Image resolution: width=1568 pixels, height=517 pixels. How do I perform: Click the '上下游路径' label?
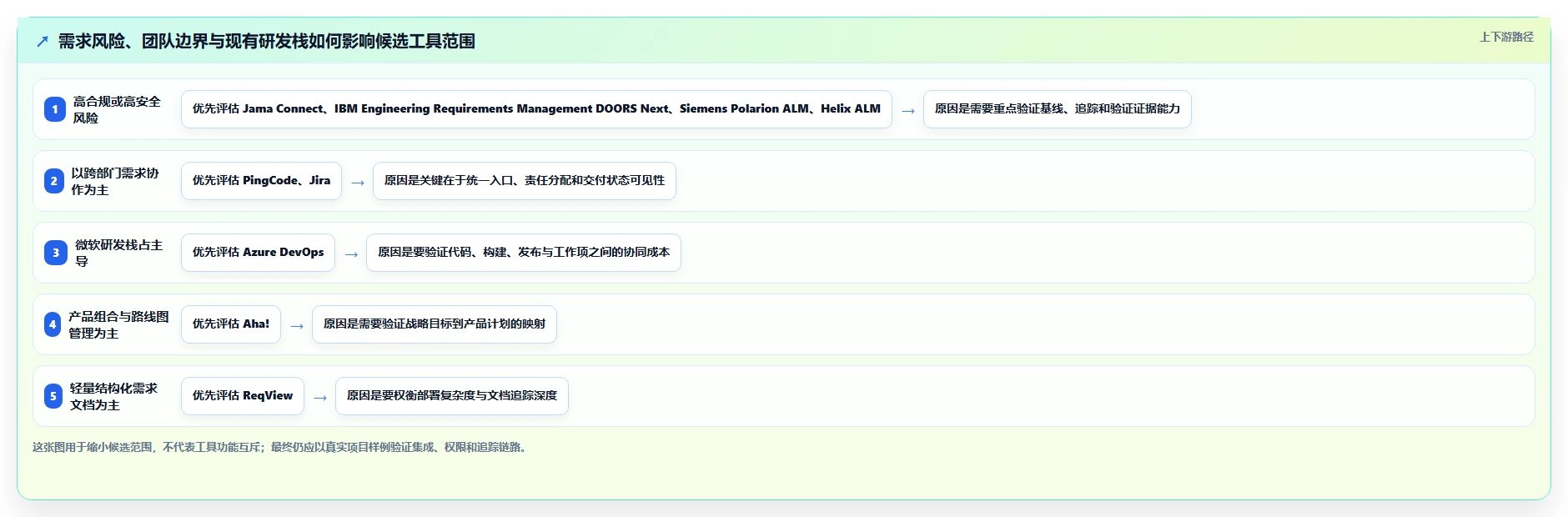(1506, 37)
